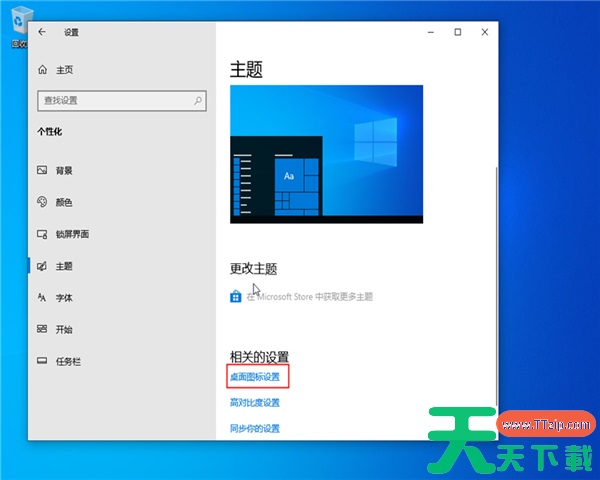Open 桌面图标设置 link
Viewport: 600px width, 480px height.
pos(255,377)
